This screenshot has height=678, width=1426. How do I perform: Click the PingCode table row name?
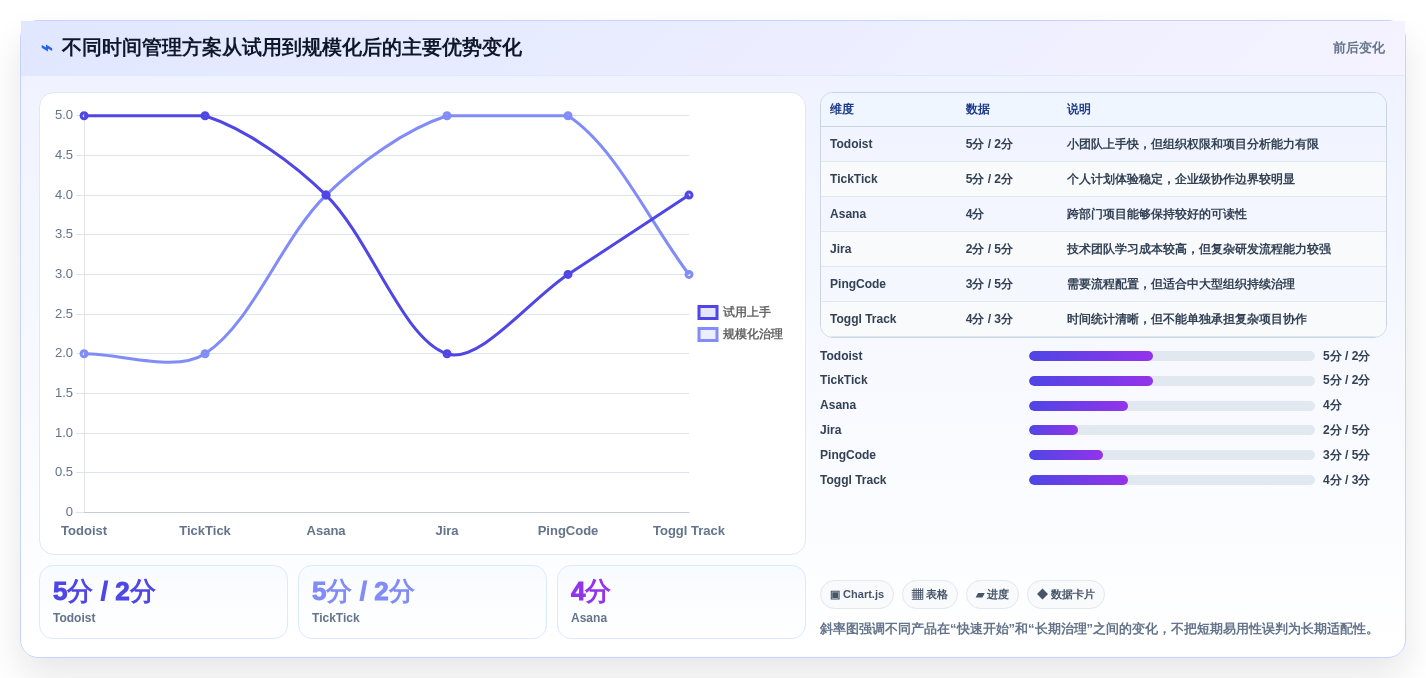pyautogui.click(x=858, y=284)
